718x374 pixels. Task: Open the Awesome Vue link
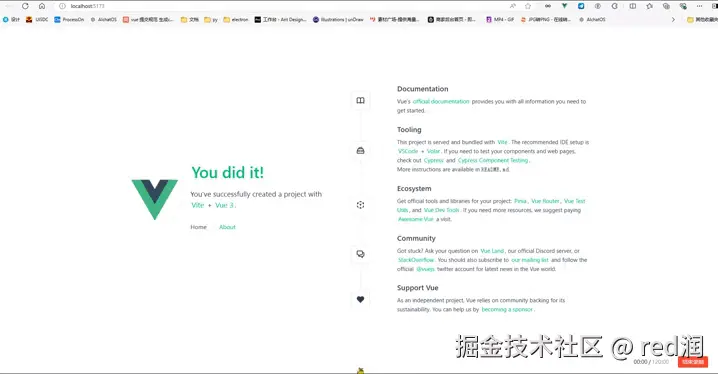[x=415, y=219]
